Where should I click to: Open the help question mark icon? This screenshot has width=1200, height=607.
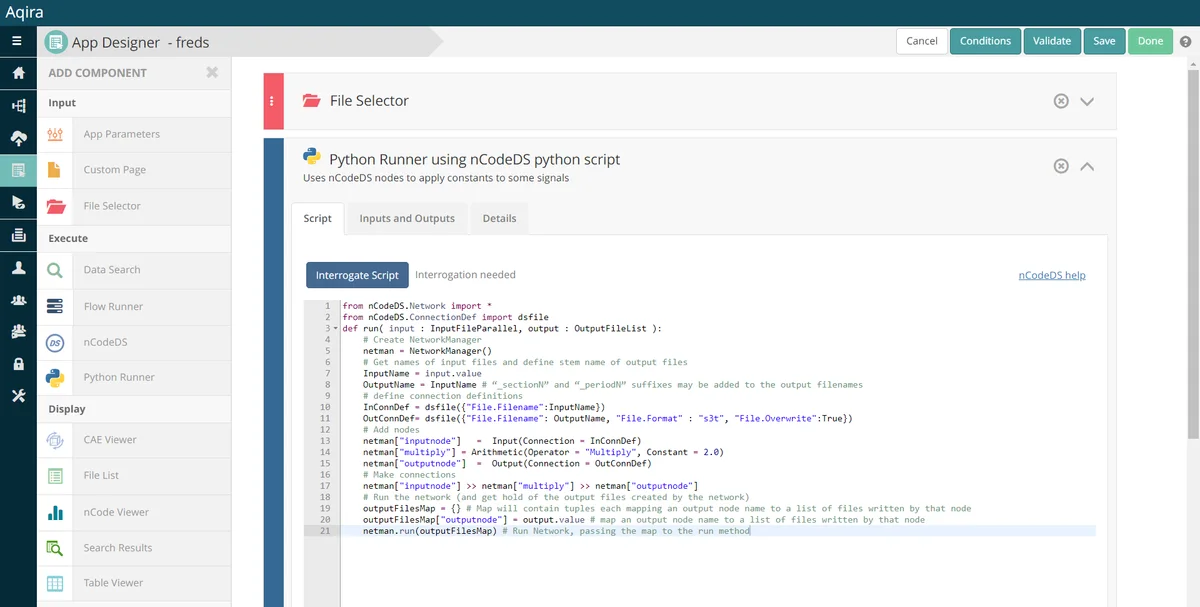point(1186,42)
